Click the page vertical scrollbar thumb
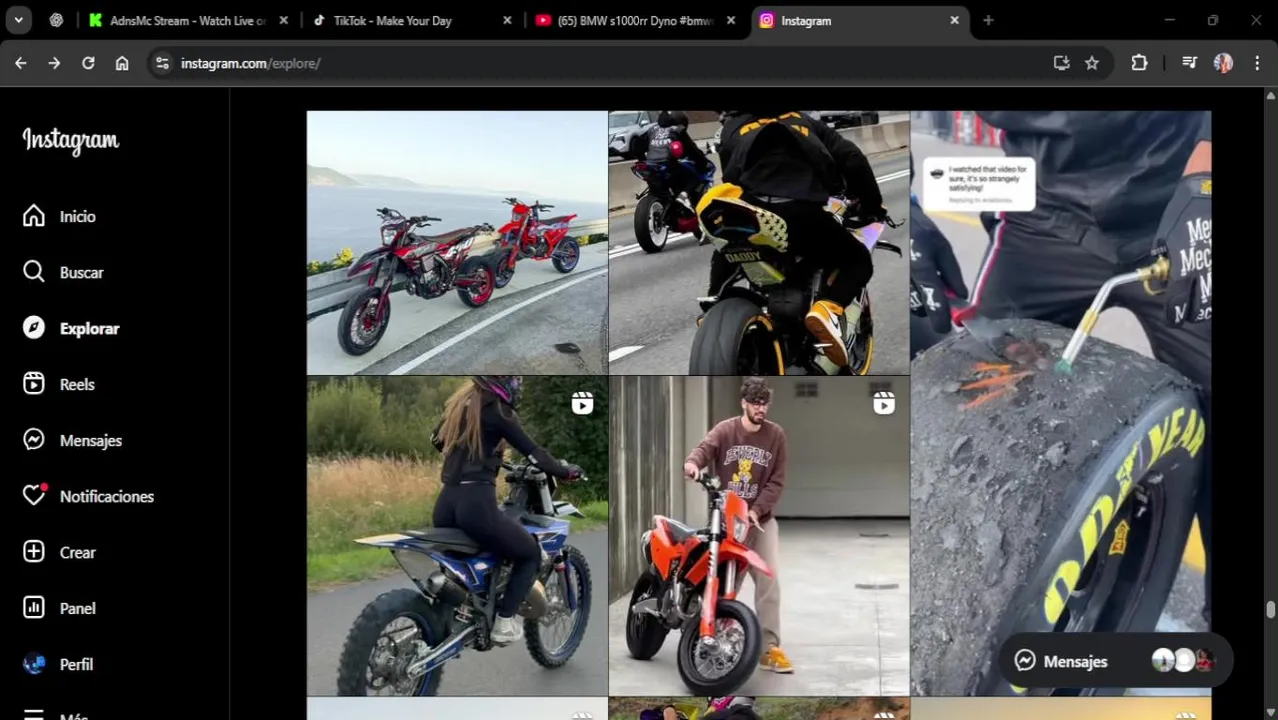The image size is (1278, 720). click(1271, 609)
